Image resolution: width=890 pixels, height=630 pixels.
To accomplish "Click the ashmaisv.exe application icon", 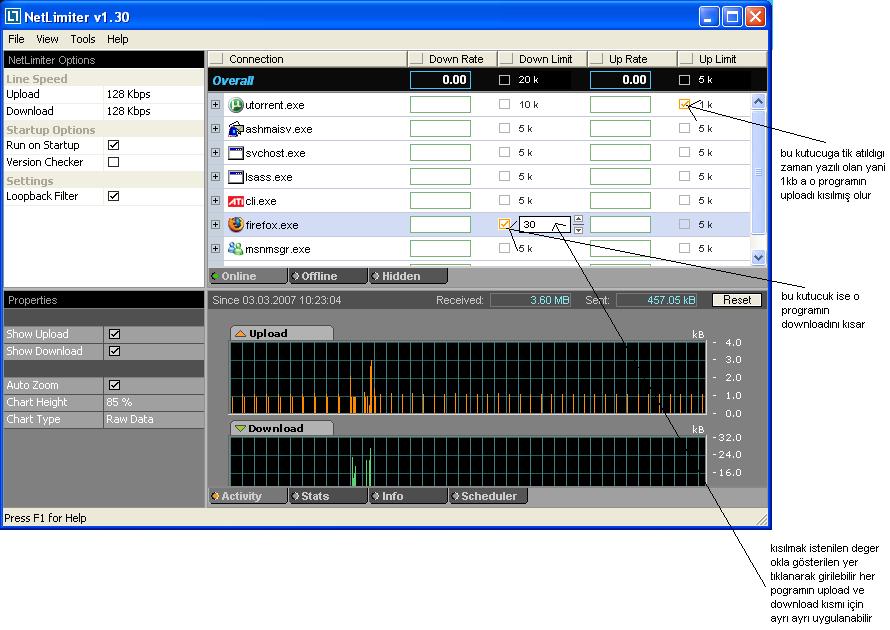I will [x=236, y=129].
